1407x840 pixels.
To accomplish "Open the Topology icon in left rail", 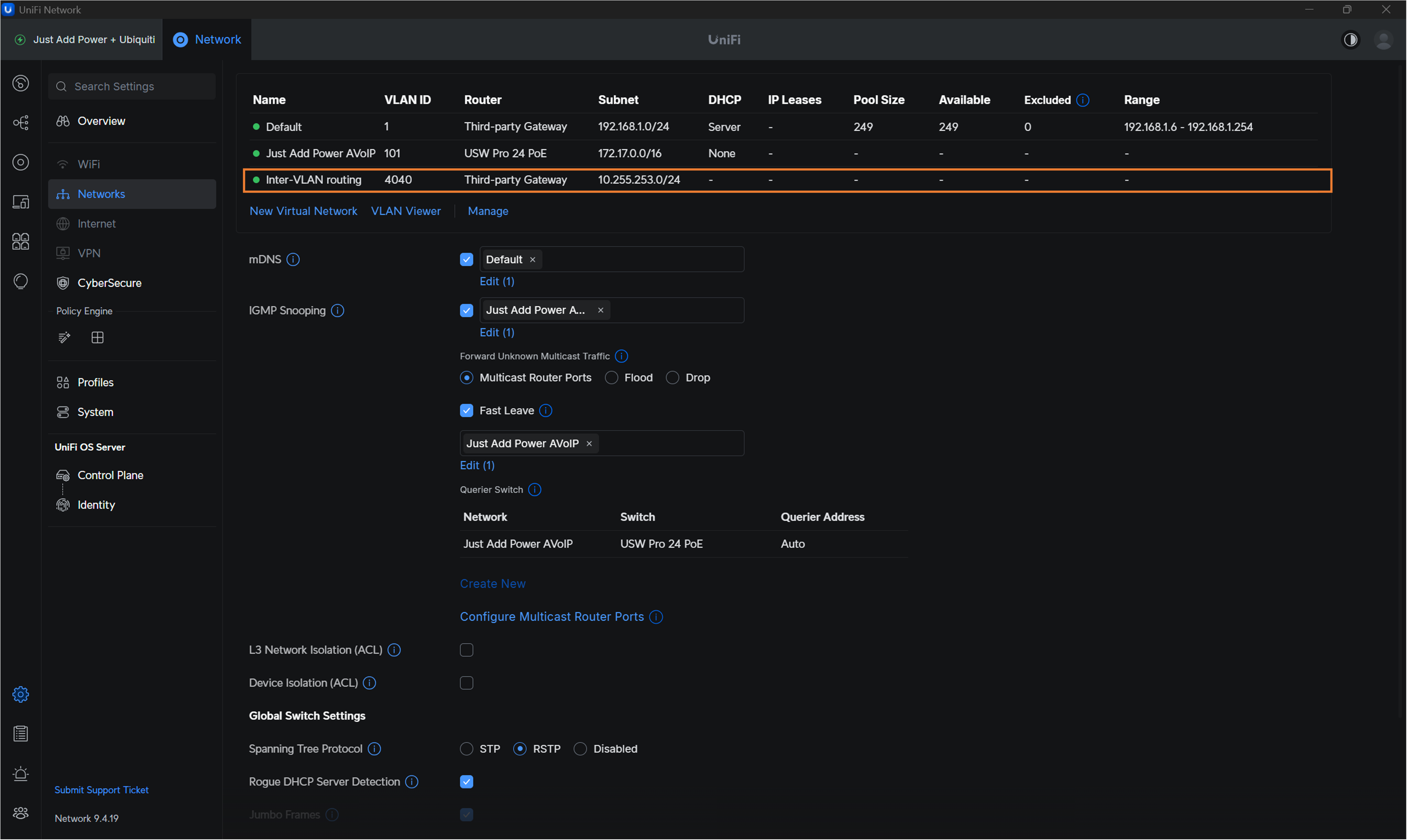I will [21, 123].
